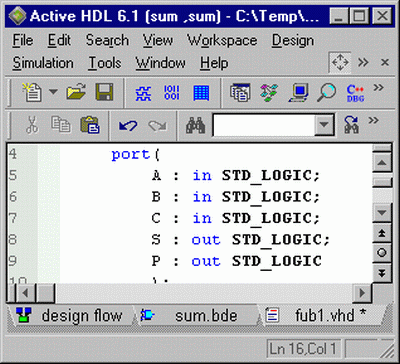Click the design browser windows icon
The width and height of the screenshot is (400, 364).
click(x=240, y=92)
